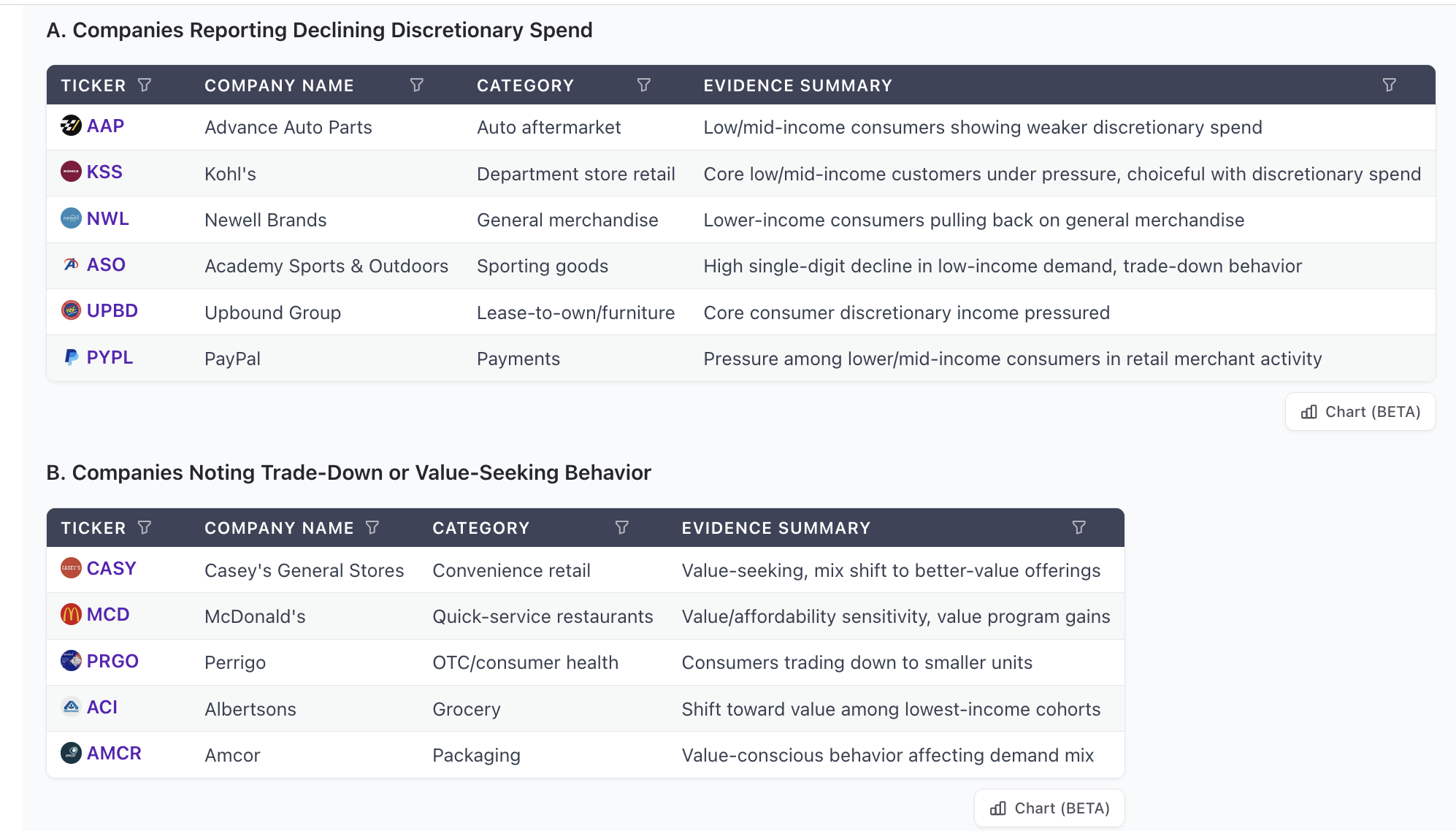Click Chart (BETA) button under table A
1456x831 pixels.
[1360, 412]
